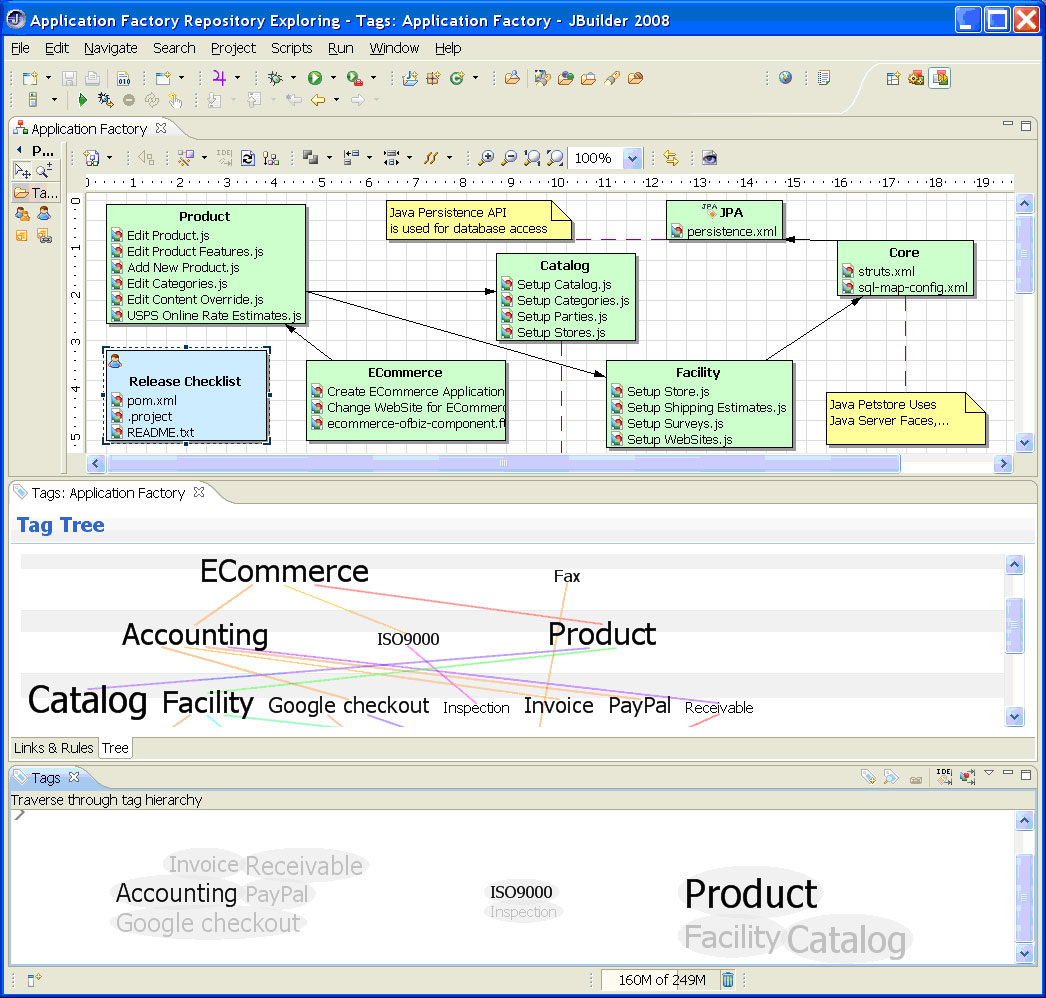
Task: Click the Tag Tree scroll down arrow
Action: (x=1014, y=716)
